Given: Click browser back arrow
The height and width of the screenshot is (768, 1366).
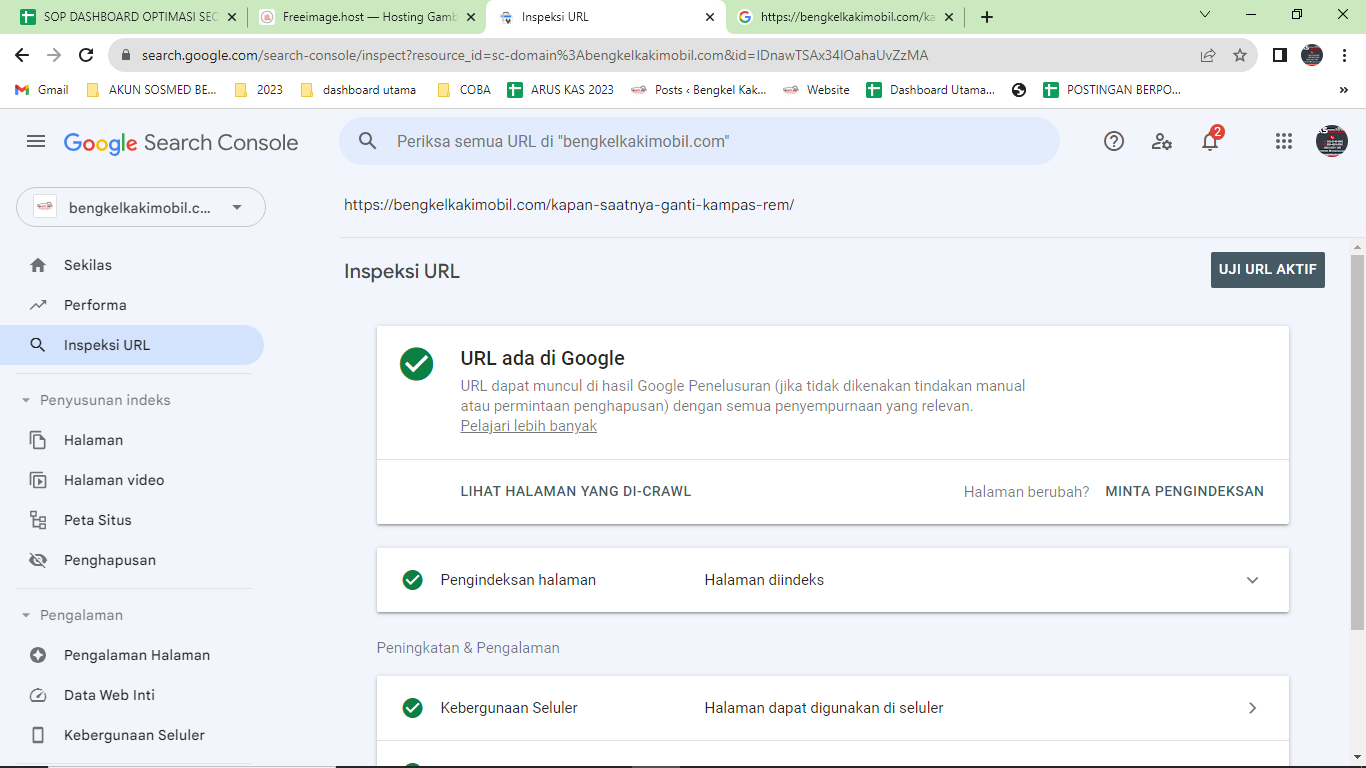Looking at the screenshot, I should [x=22, y=55].
